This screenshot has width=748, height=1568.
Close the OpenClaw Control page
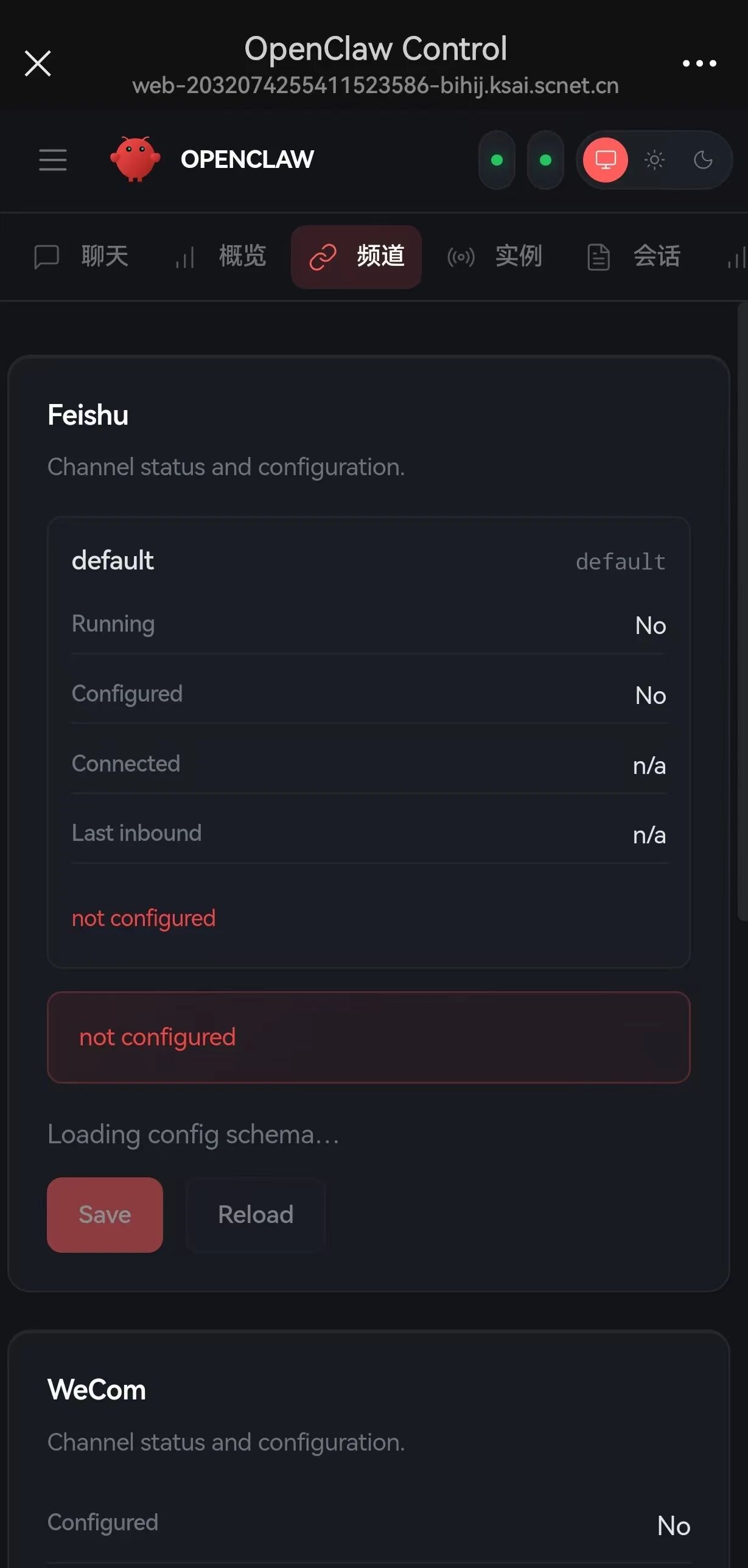pos(38,63)
